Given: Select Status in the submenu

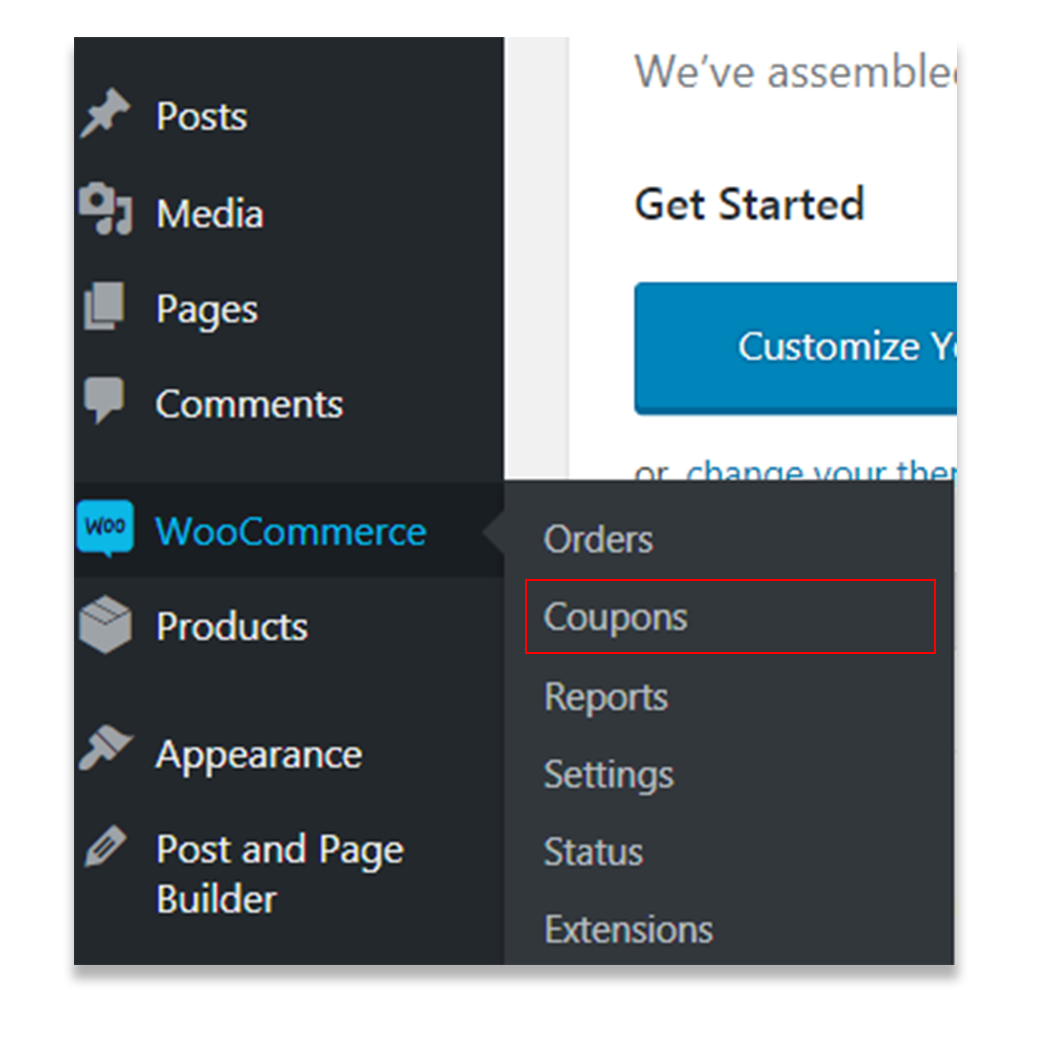Looking at the screenshot, I should pyautogui.click(x=593, y=852).
